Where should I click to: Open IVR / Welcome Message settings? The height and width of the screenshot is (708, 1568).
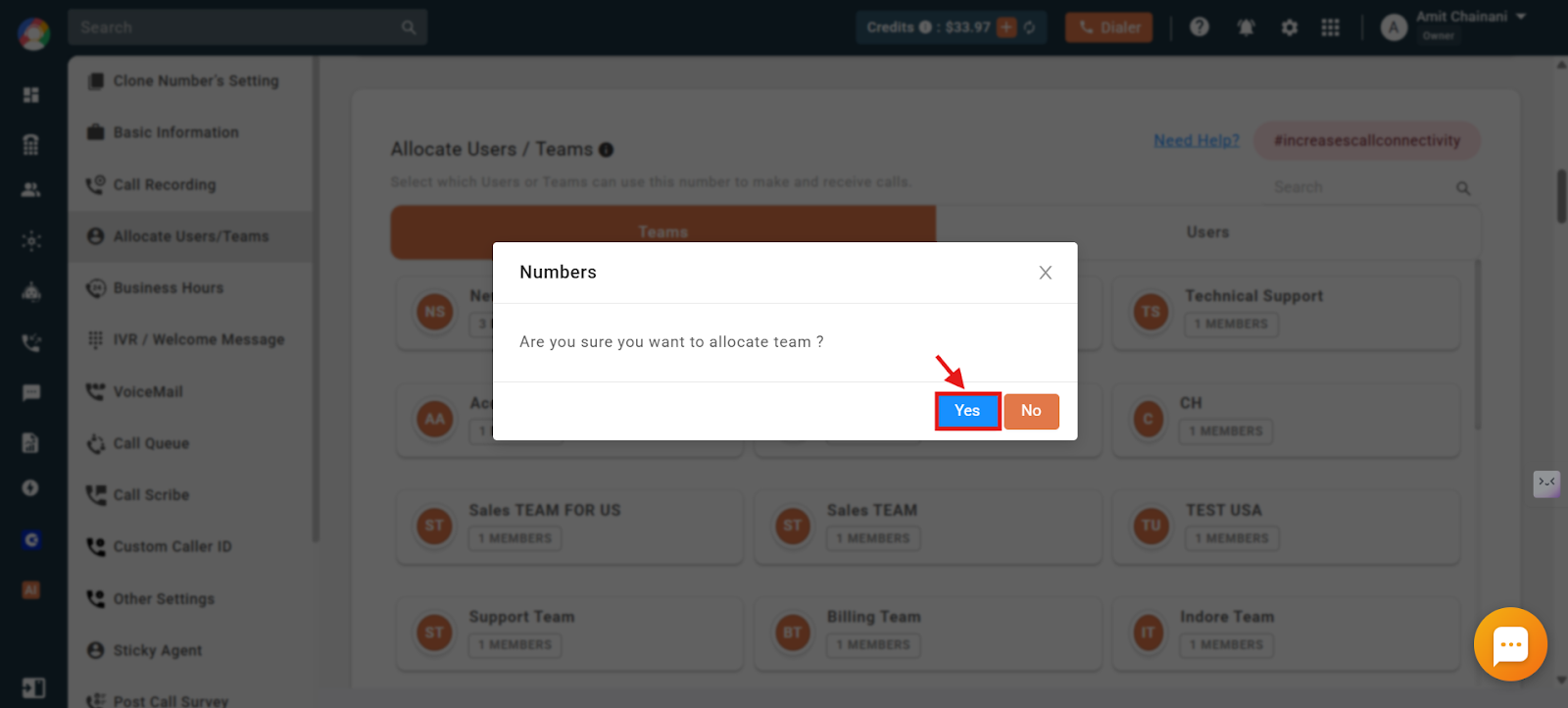tap(199, 339)
